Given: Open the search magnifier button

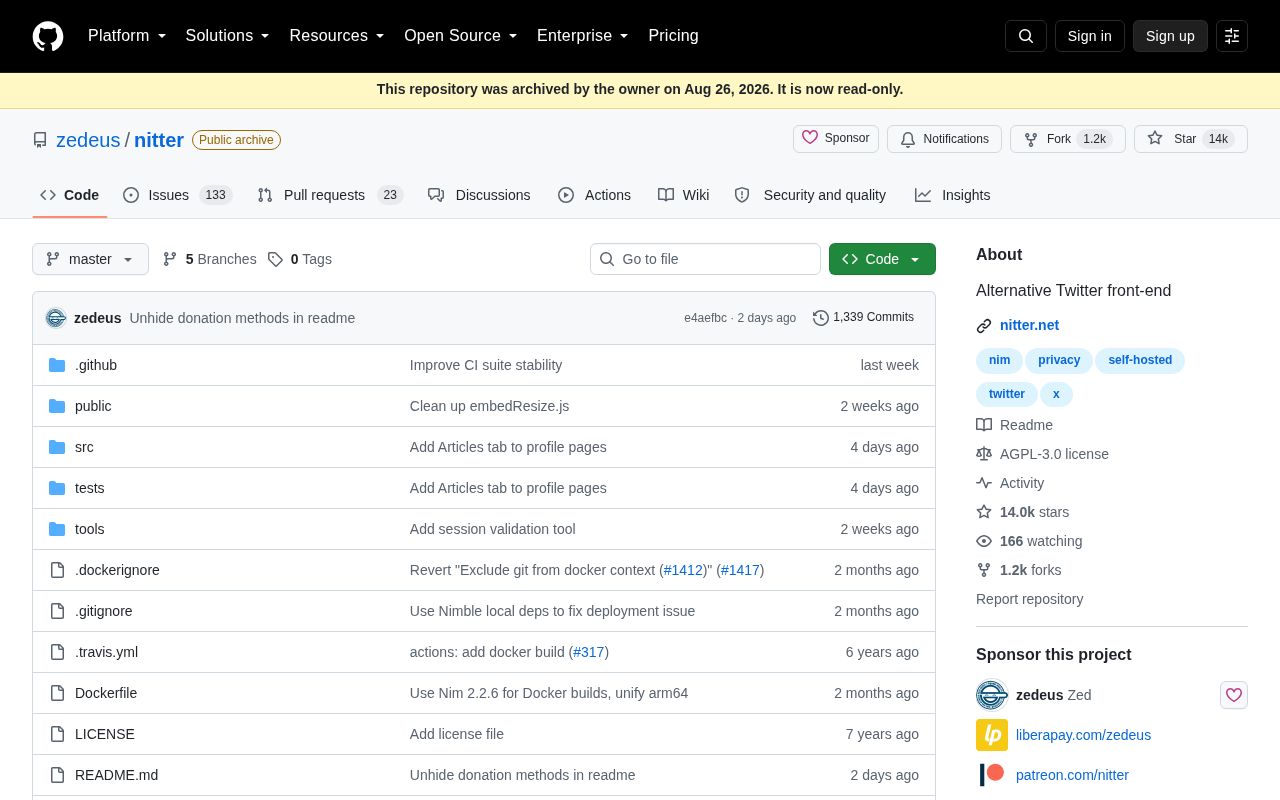Looking at the screenshot, I should click(1026, 36).
